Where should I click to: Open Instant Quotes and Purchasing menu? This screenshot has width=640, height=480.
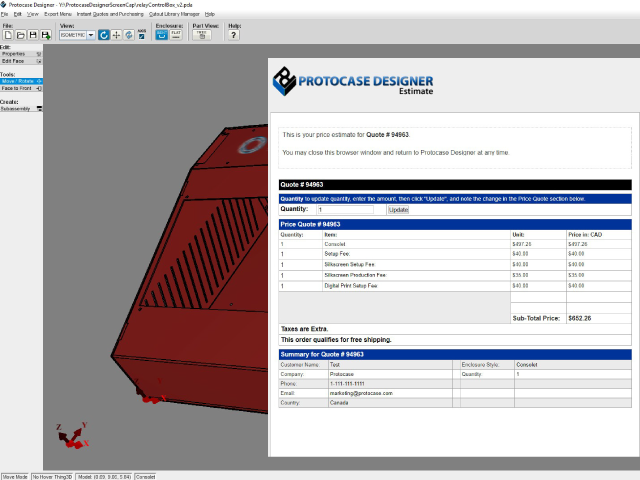(x=110, y=14)
